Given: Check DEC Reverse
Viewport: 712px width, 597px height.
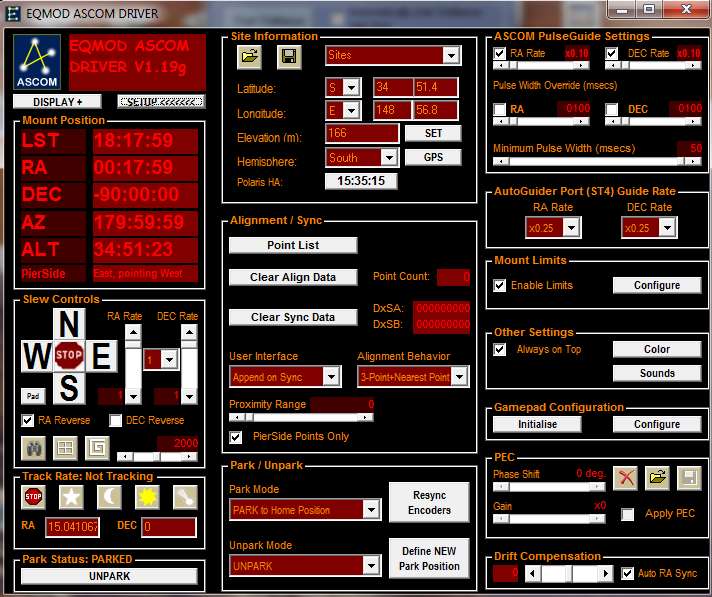Looking at the screenshot, I should (115, 420).
